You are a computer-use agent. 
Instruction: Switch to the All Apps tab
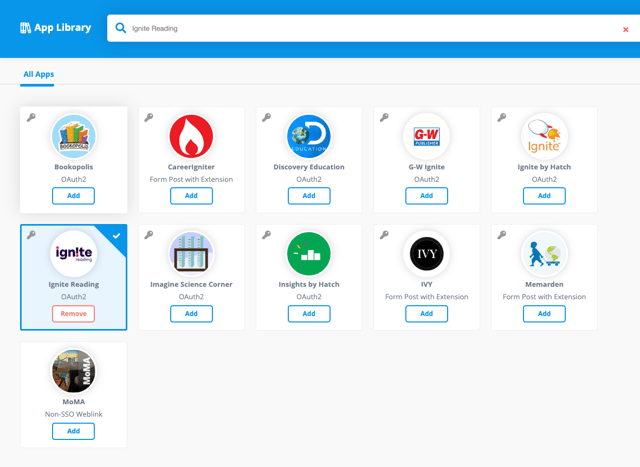click(x=38, y=74)
